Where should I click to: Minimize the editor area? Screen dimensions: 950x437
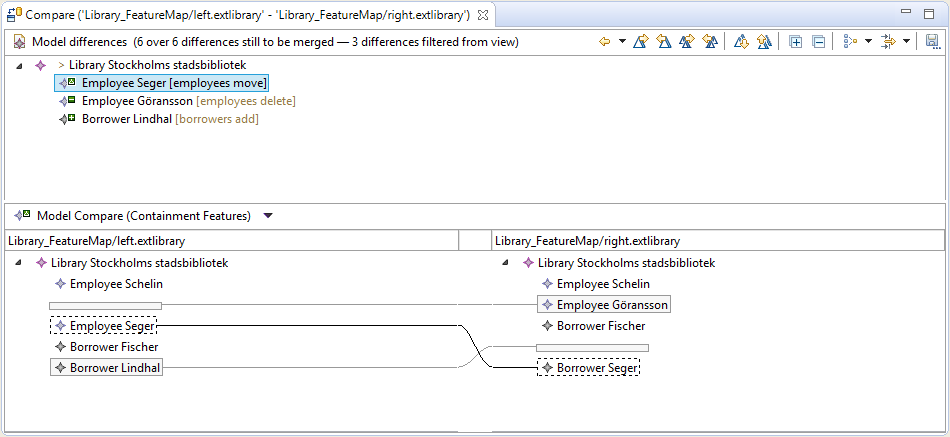tap(906, 12)
